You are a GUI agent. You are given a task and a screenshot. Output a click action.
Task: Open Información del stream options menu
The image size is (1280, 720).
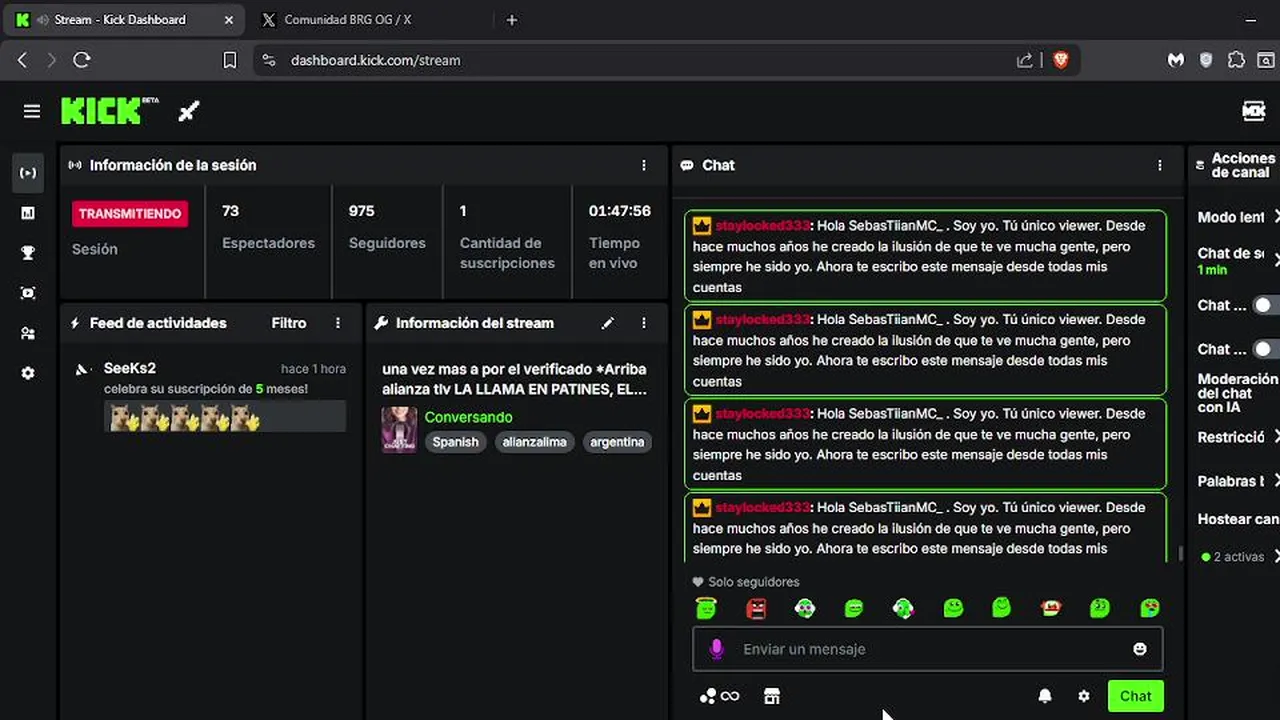[644, 323]
